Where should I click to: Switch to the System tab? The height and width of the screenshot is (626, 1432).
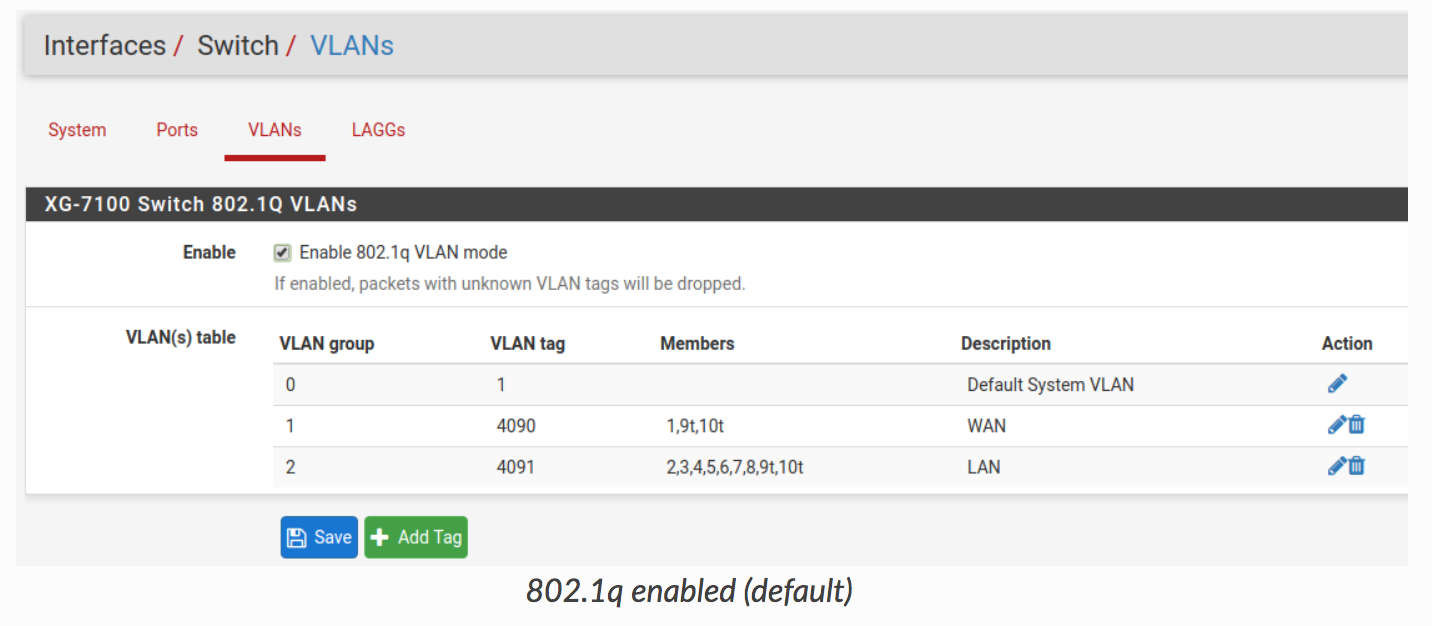pyautogui.click(x=77, y=130)
